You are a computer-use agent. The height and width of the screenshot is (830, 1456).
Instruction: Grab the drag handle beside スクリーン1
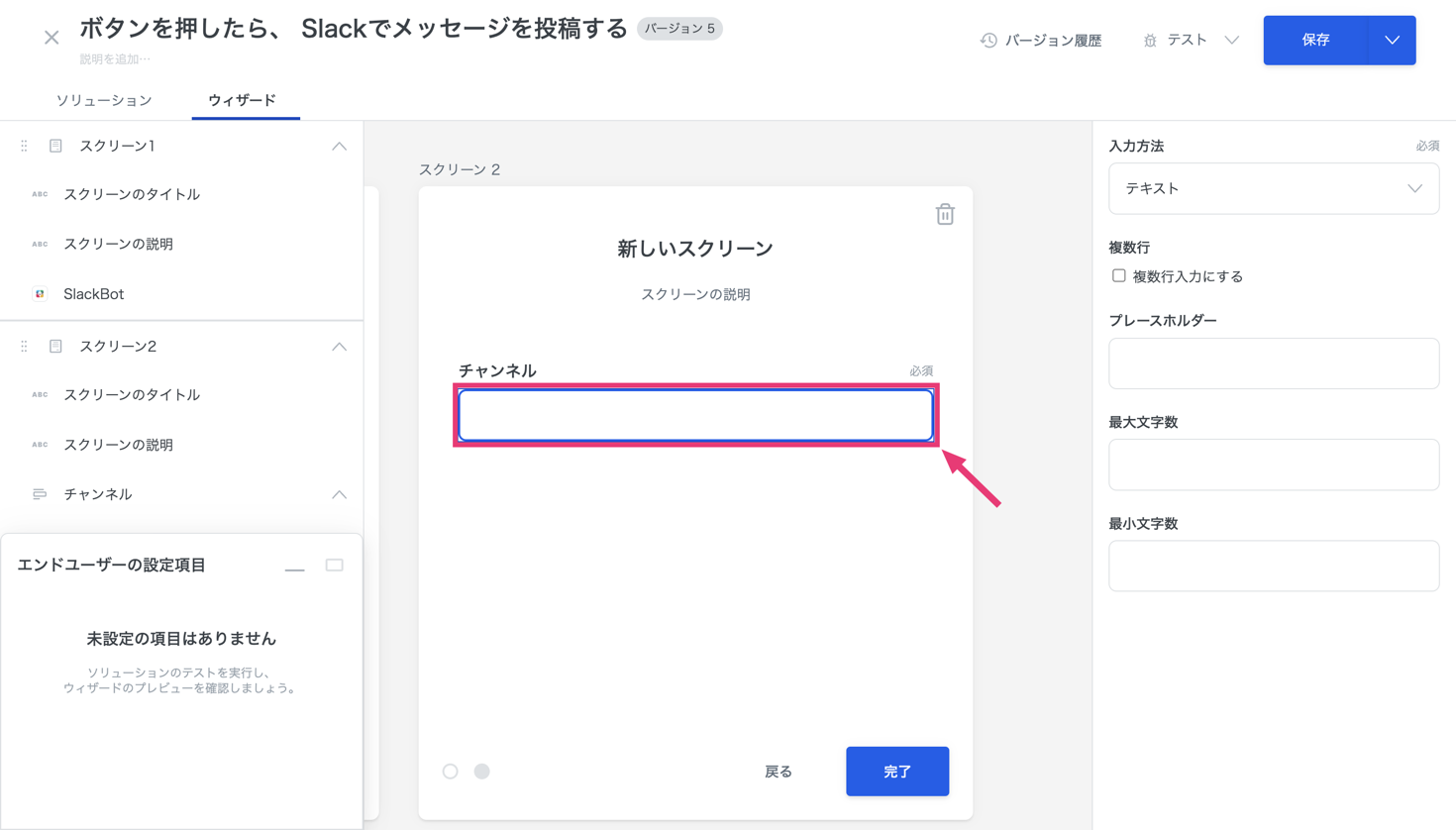point(24,146)
